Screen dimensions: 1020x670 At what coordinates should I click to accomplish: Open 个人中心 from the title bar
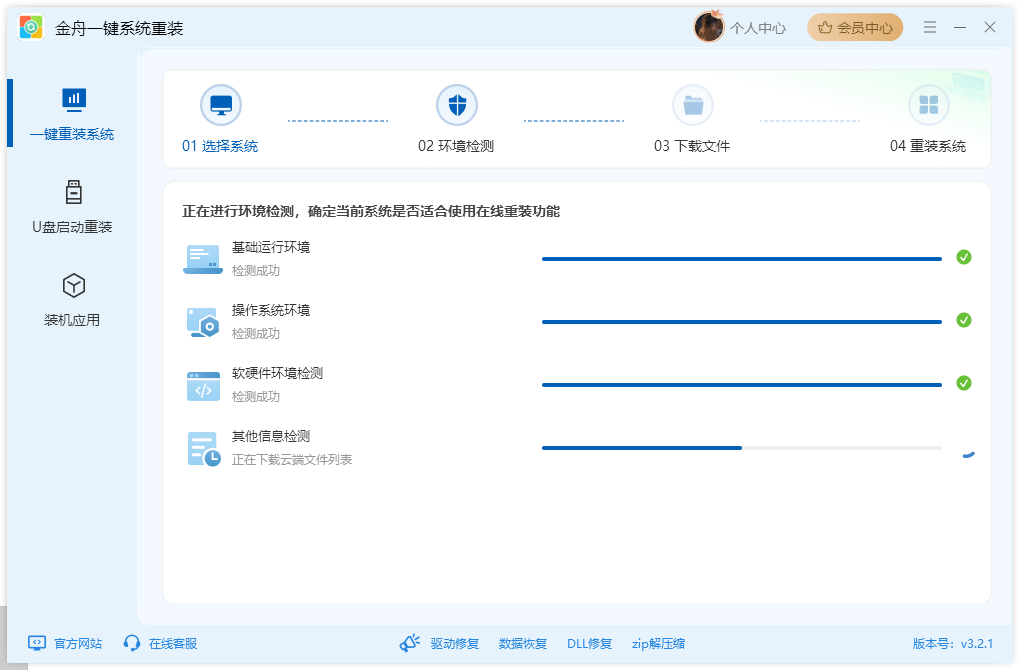(752, 27)
